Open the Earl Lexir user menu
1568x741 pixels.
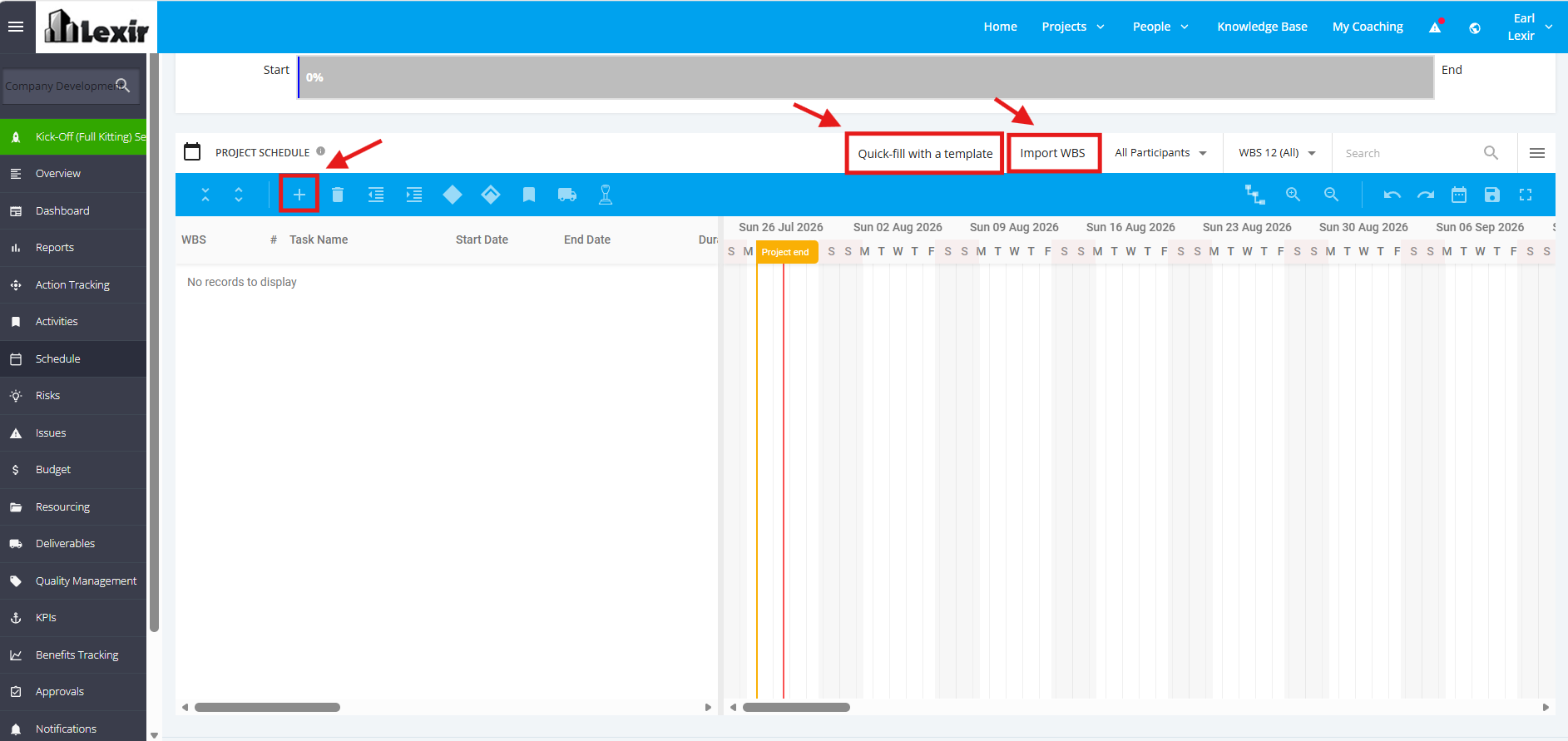tap(1529, 27)
